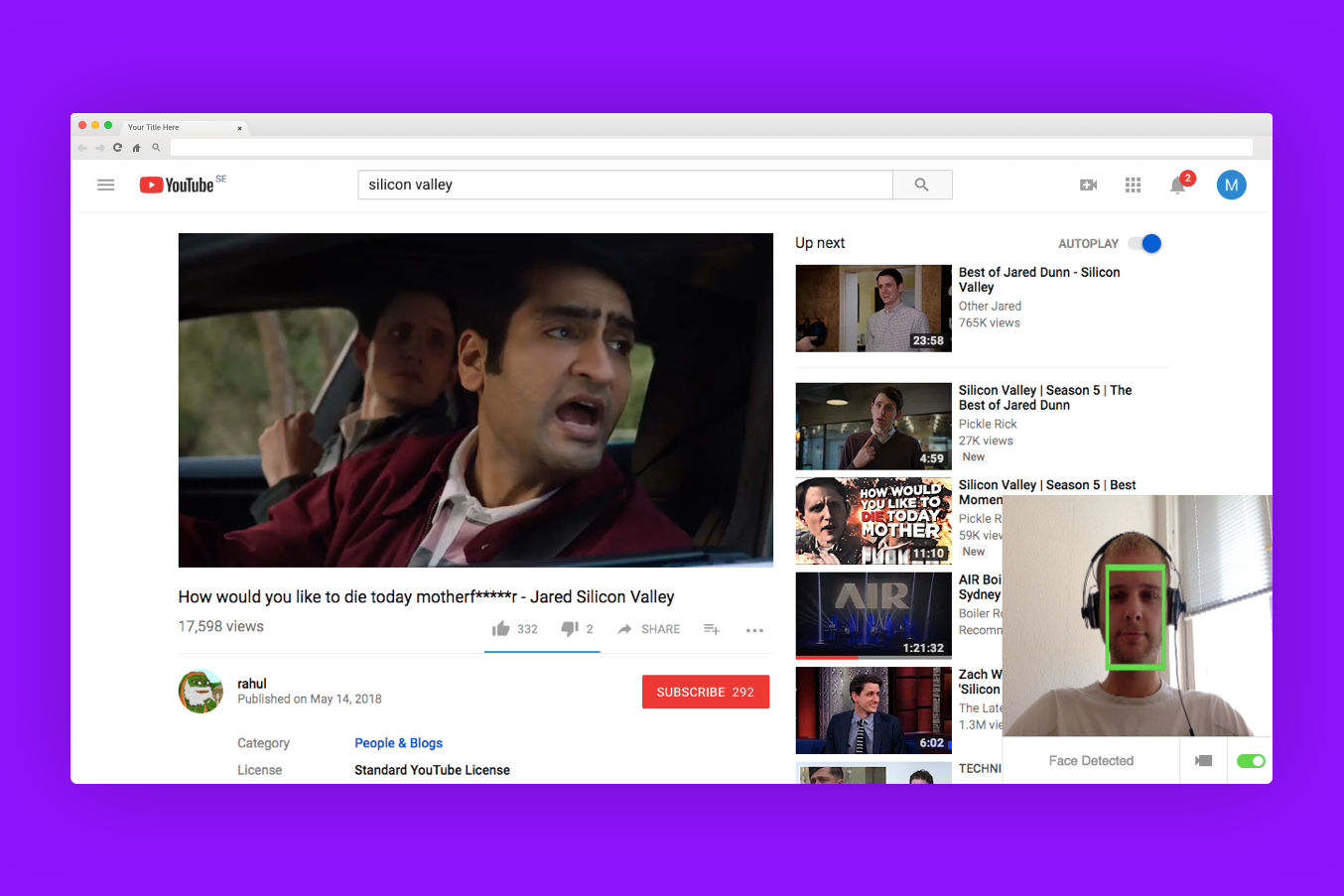
Task: Open the 'Best of Jared Dunn' video thumbnail
Action: click(x=874, y=309)
